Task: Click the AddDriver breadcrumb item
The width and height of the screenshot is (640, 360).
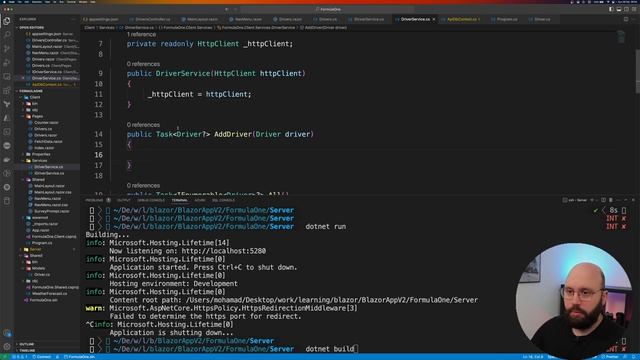Action: pyautogui.click(x=326, y=28)
